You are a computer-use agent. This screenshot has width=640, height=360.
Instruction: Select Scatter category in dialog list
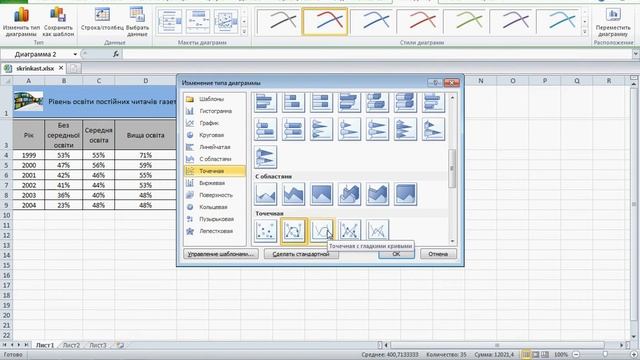215,171
